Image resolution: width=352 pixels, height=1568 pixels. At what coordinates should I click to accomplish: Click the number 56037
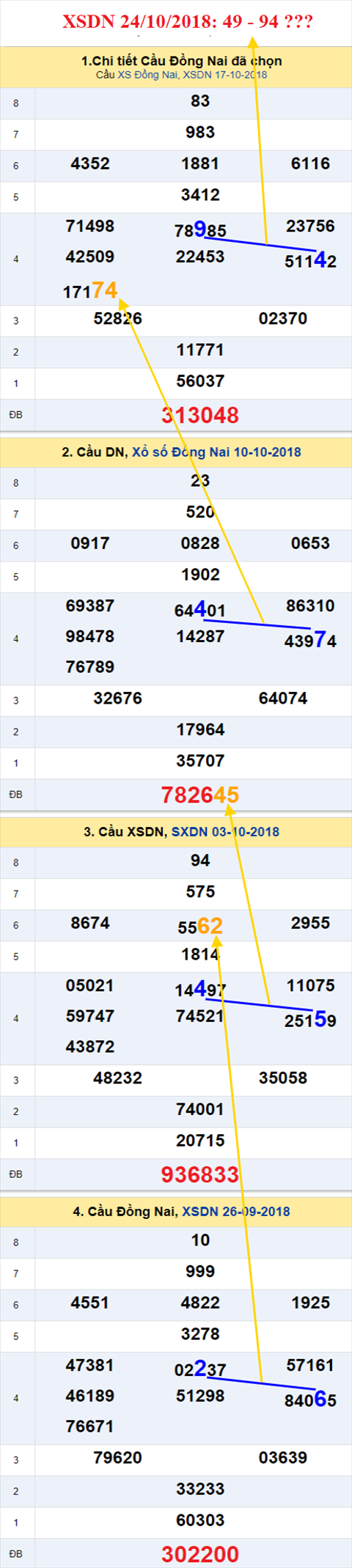click(x=200, y=381)
